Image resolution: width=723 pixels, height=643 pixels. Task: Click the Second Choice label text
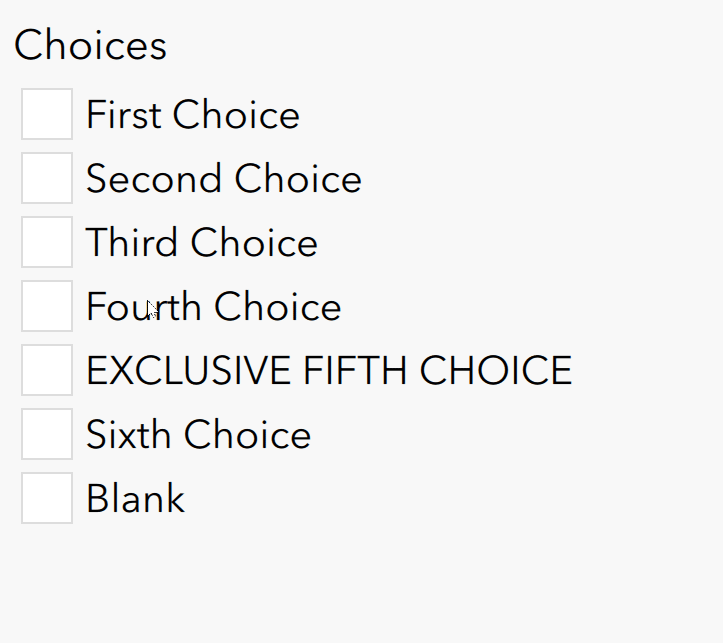[x=223, y=179]
